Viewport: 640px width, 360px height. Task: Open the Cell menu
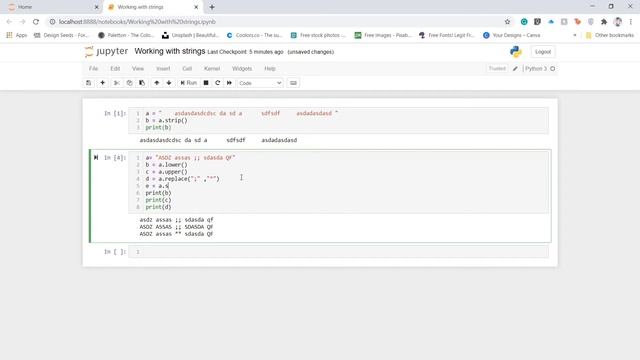point(187,69)
